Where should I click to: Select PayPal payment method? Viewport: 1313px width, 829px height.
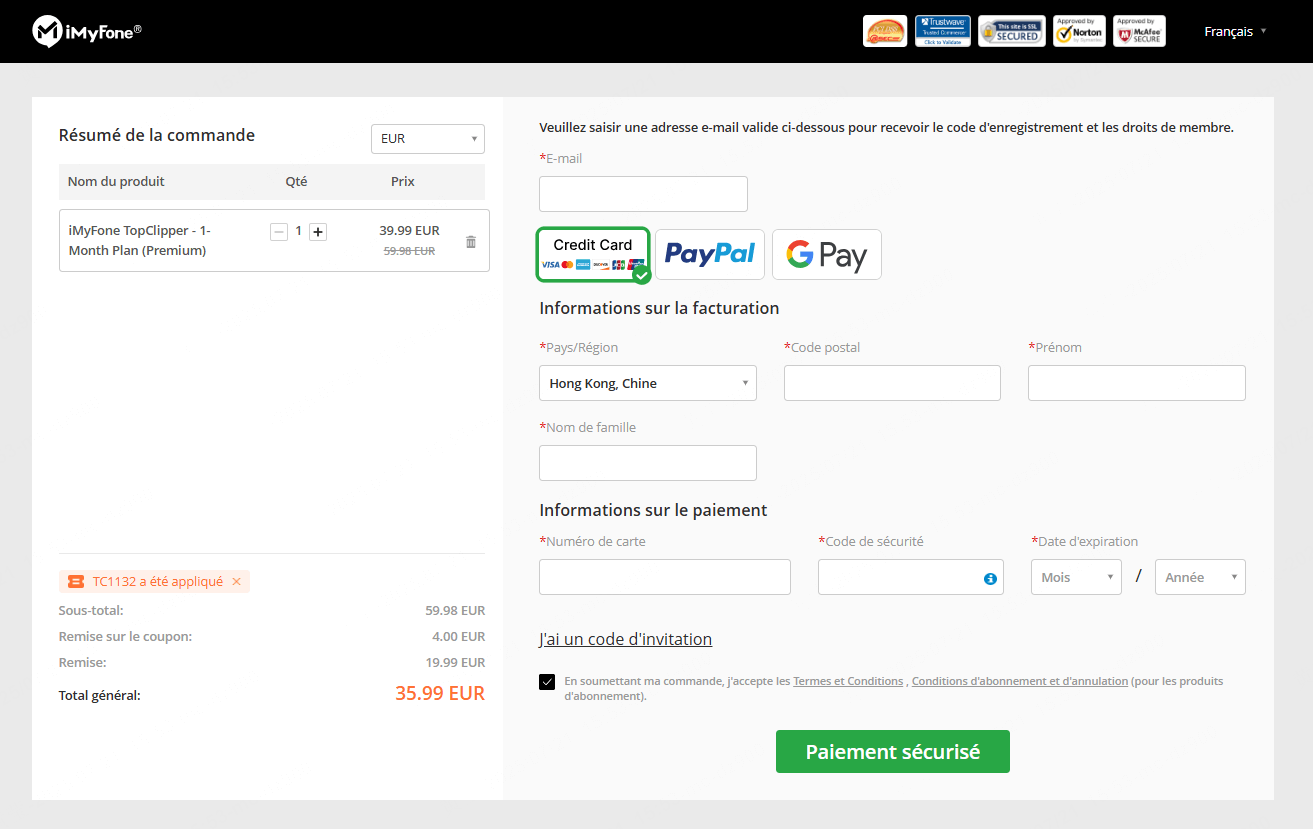point(710,254)
